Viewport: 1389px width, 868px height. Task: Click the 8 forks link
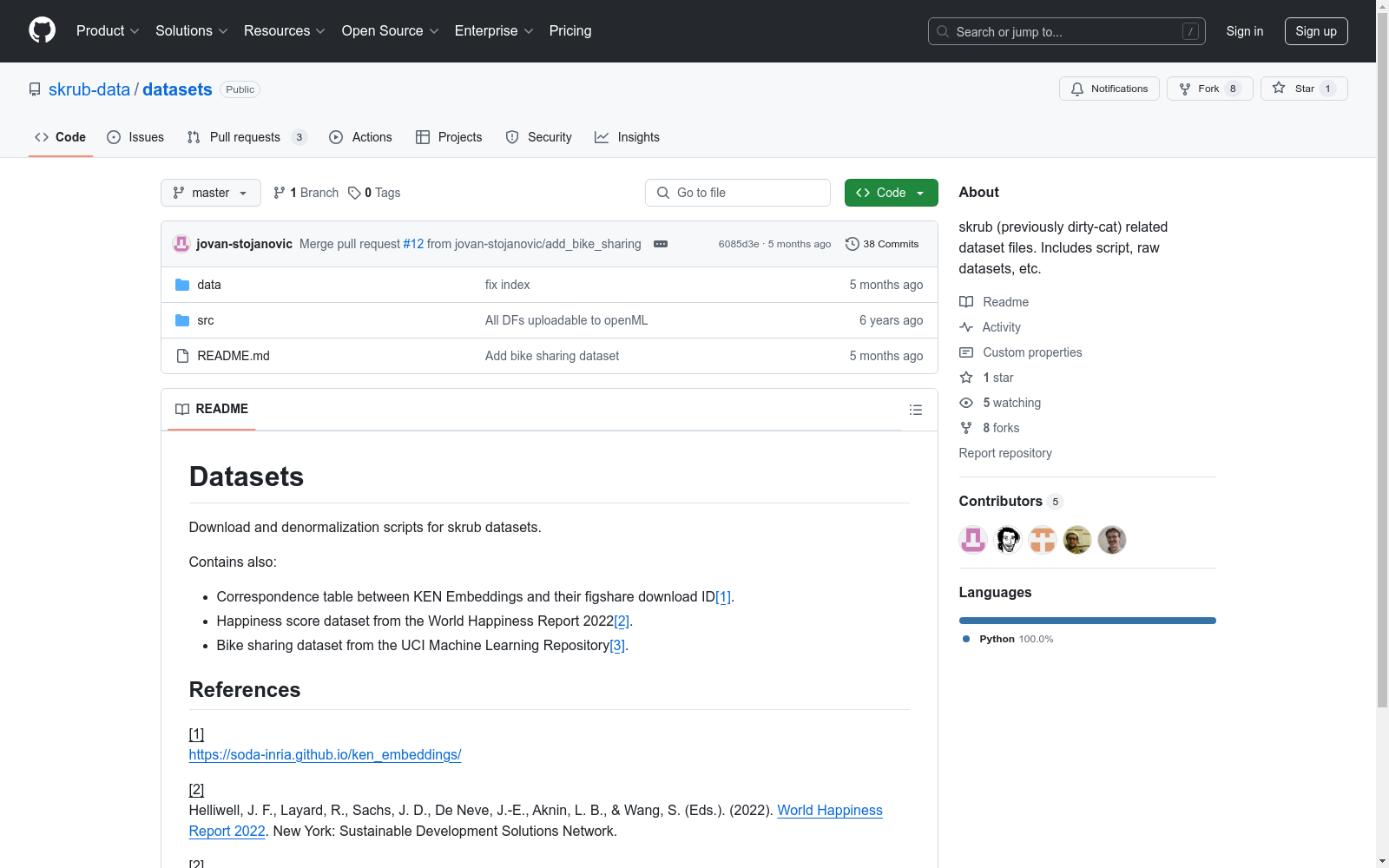pyautogui.click(x=1001, y=428)
